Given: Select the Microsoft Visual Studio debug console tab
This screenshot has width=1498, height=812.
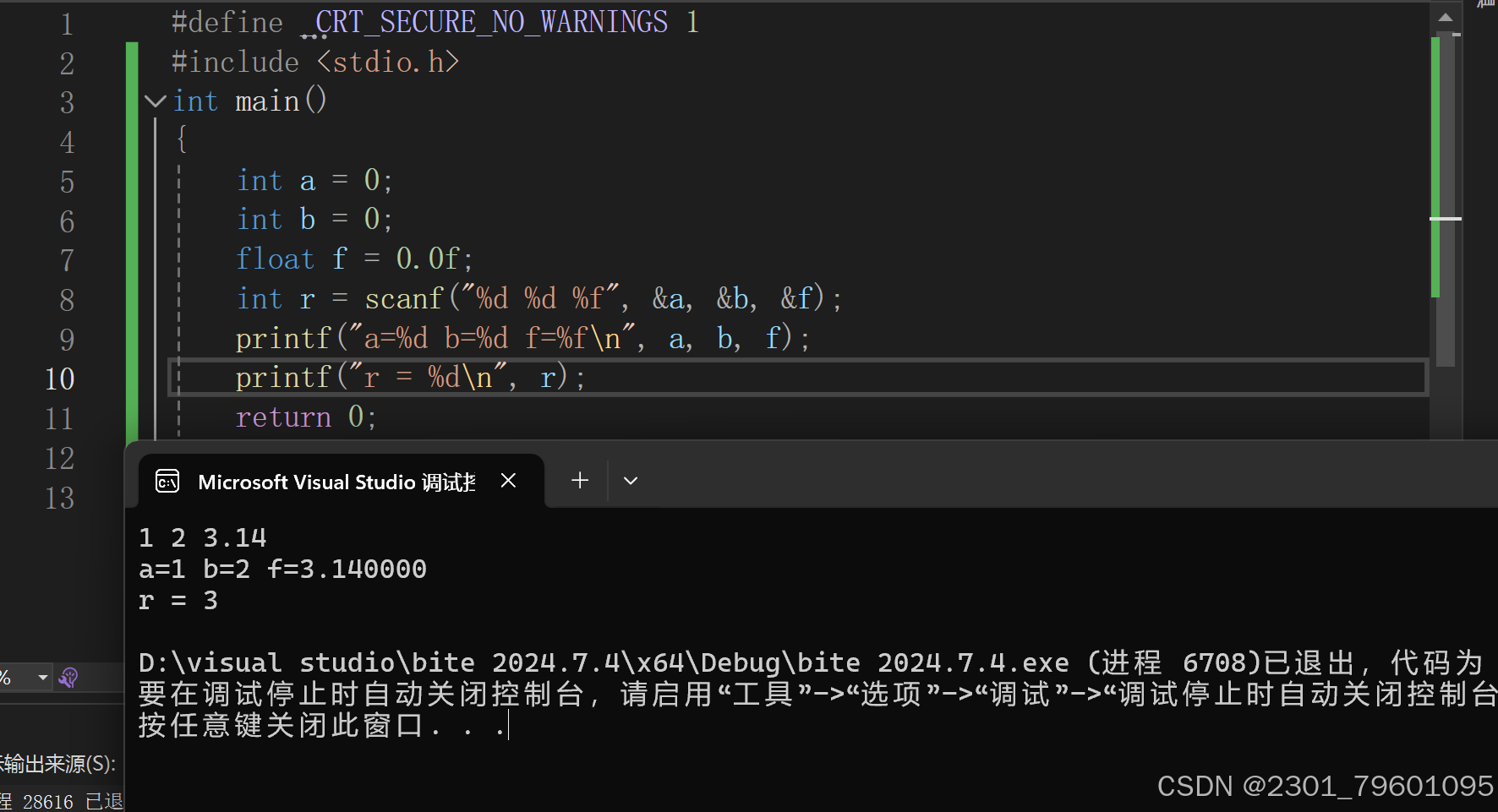Looking at the screenshot, I should (342, 482).
